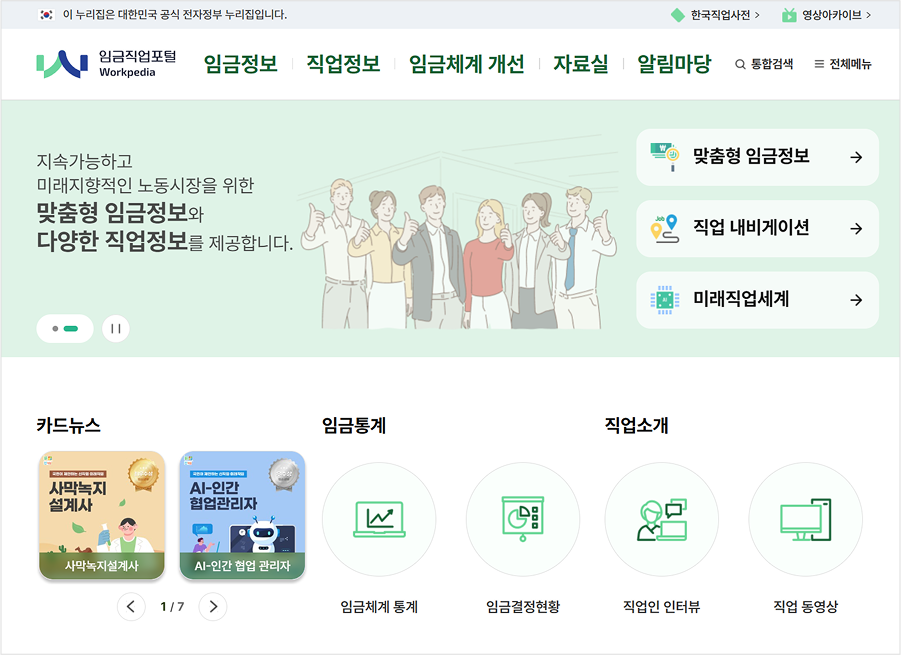Click the 맞춤형 임금정보 button
901x655 pixels.
point(757,157)
